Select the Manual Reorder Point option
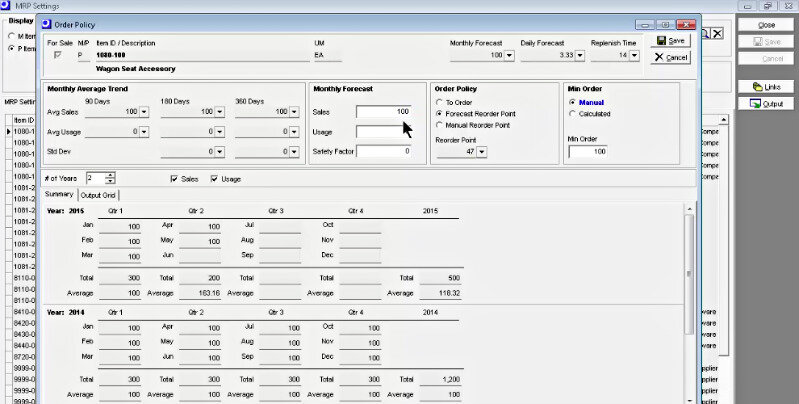 (x=439, y=126)
